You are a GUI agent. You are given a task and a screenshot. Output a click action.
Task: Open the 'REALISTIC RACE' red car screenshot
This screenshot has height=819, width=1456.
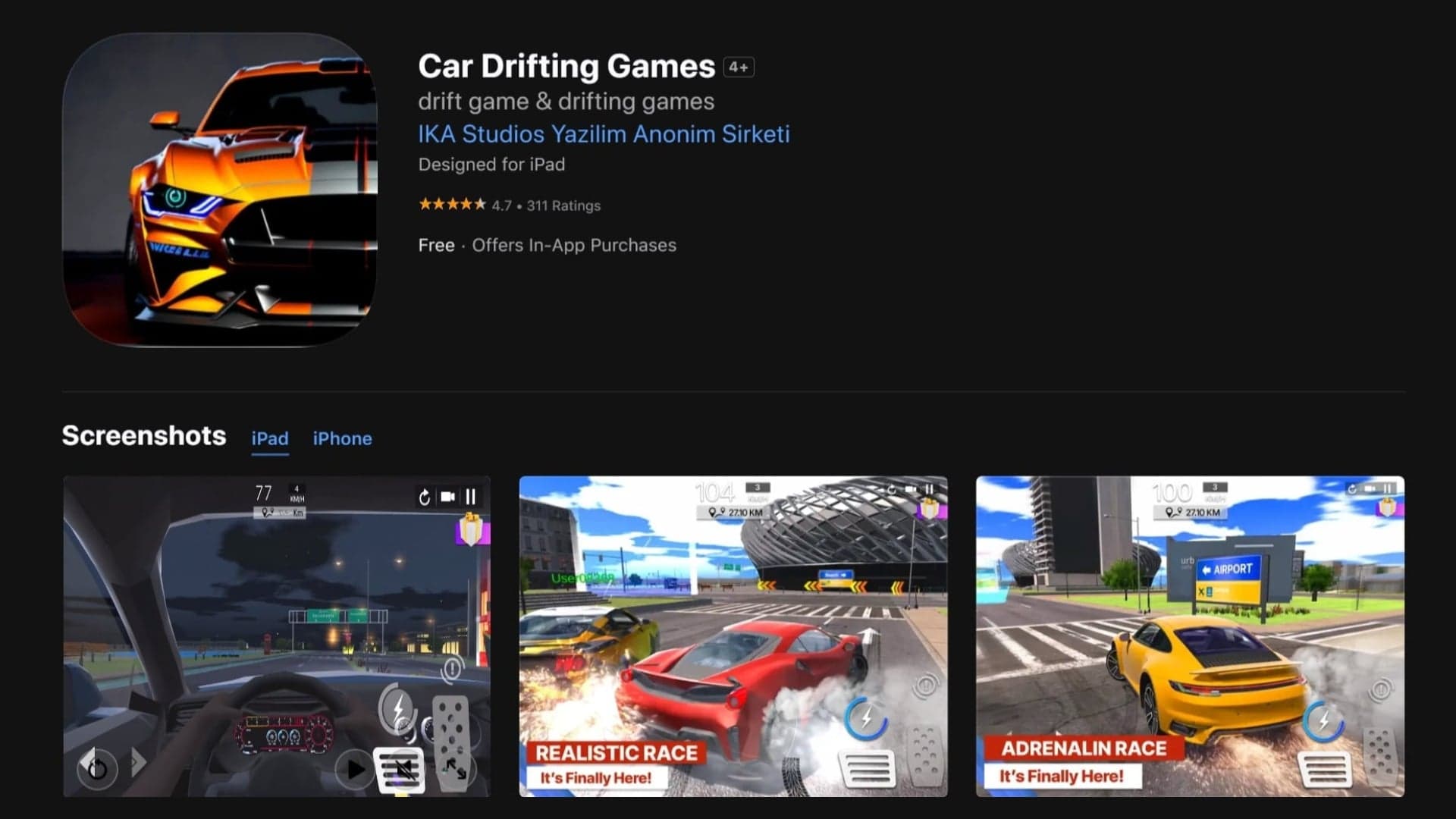[733, 636]
